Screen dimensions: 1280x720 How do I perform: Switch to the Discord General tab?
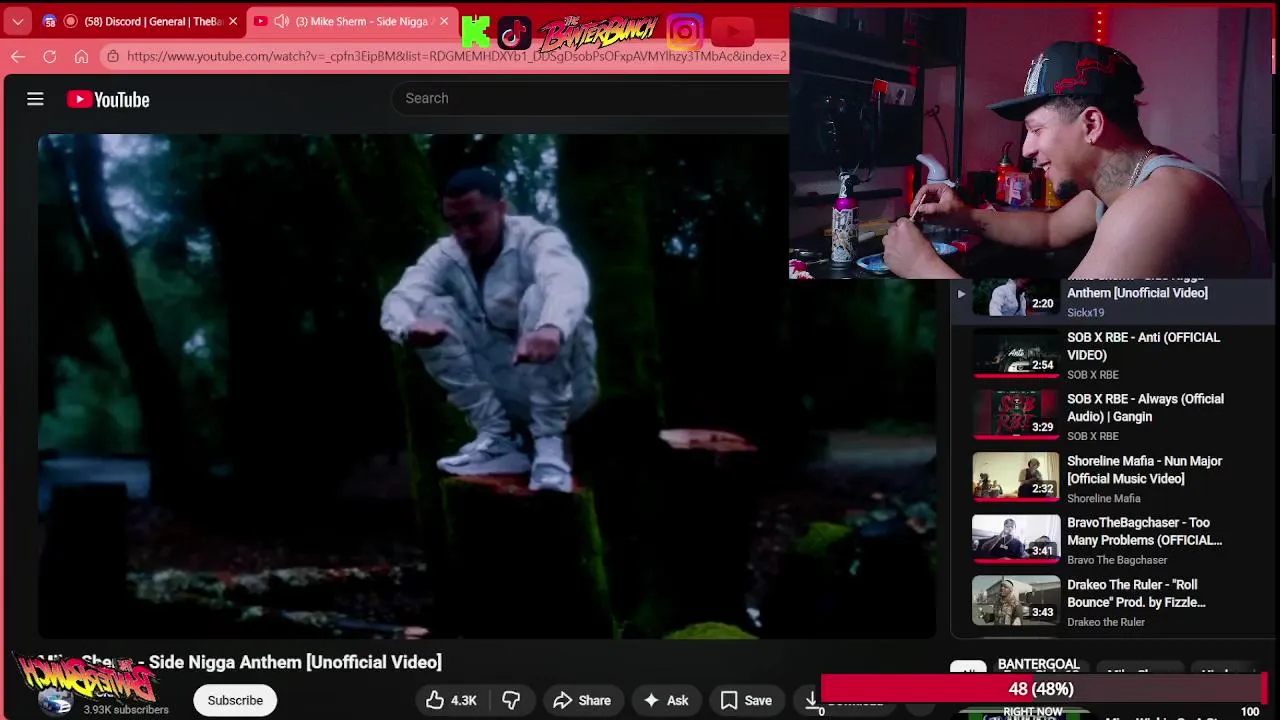(x=139, y=21)
